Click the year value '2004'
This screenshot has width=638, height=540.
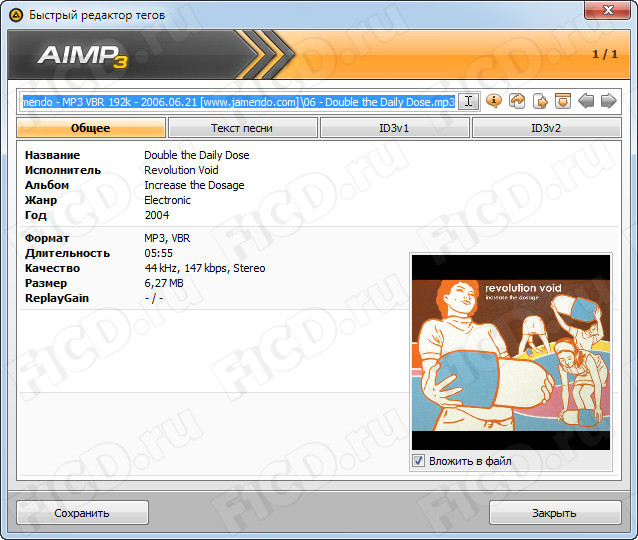click(x=157, y=215)
